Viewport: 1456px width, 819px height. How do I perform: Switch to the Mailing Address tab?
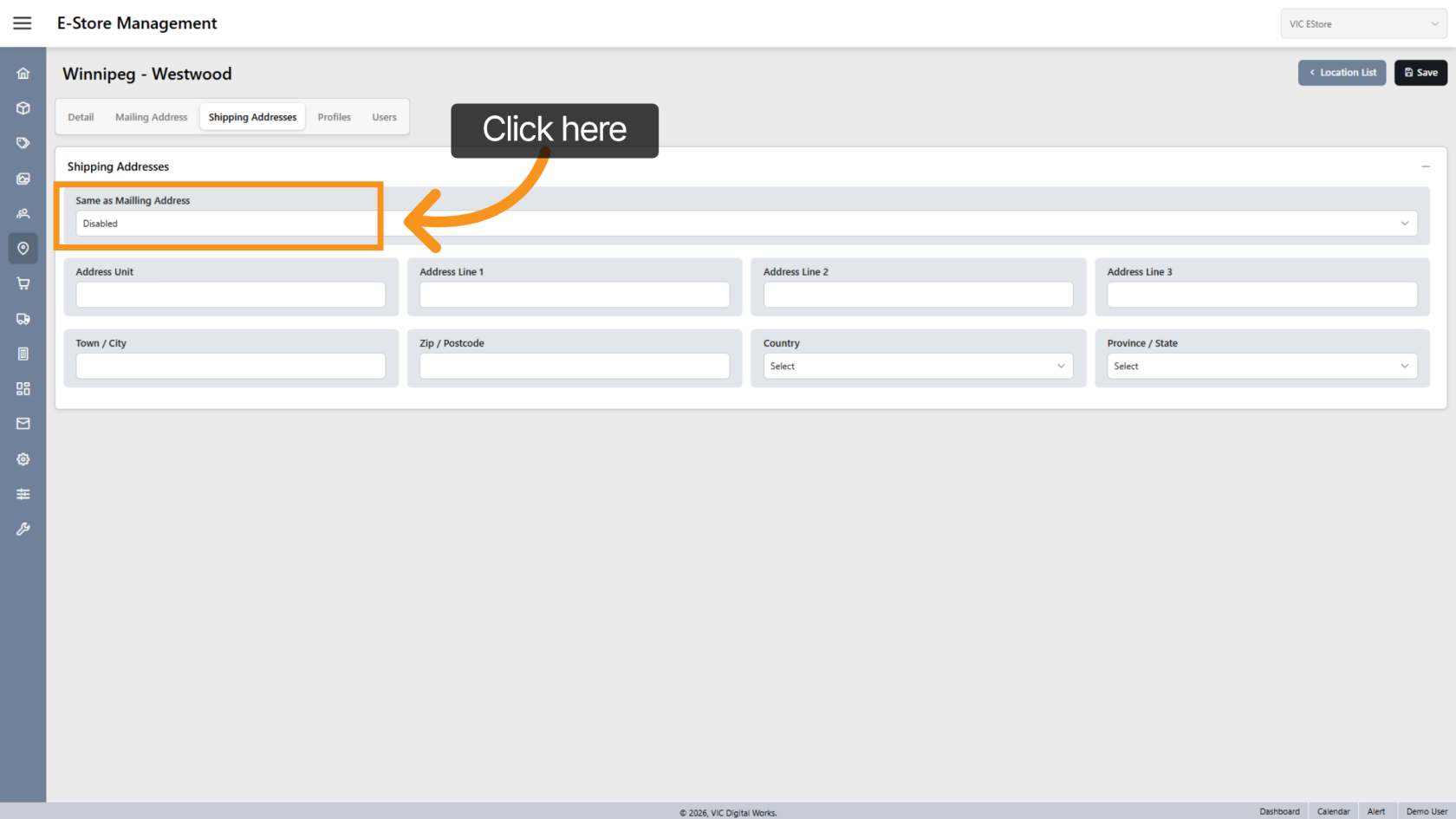tap(151, 117)
